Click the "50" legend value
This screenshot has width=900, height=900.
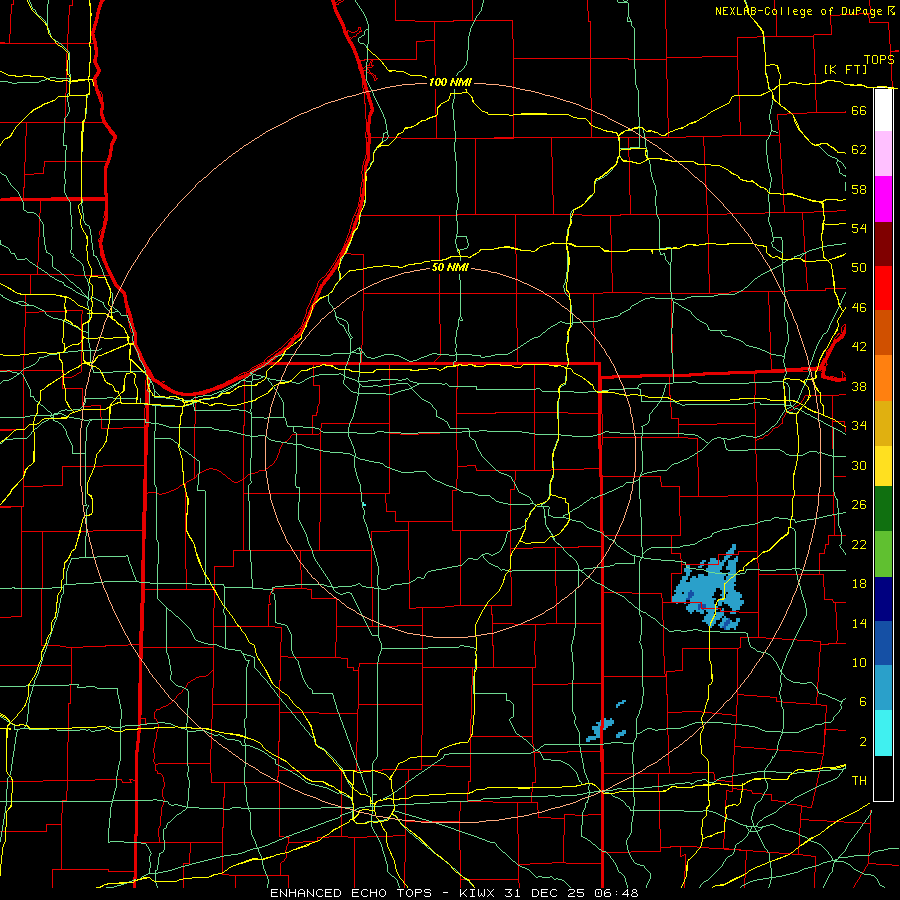859,268
